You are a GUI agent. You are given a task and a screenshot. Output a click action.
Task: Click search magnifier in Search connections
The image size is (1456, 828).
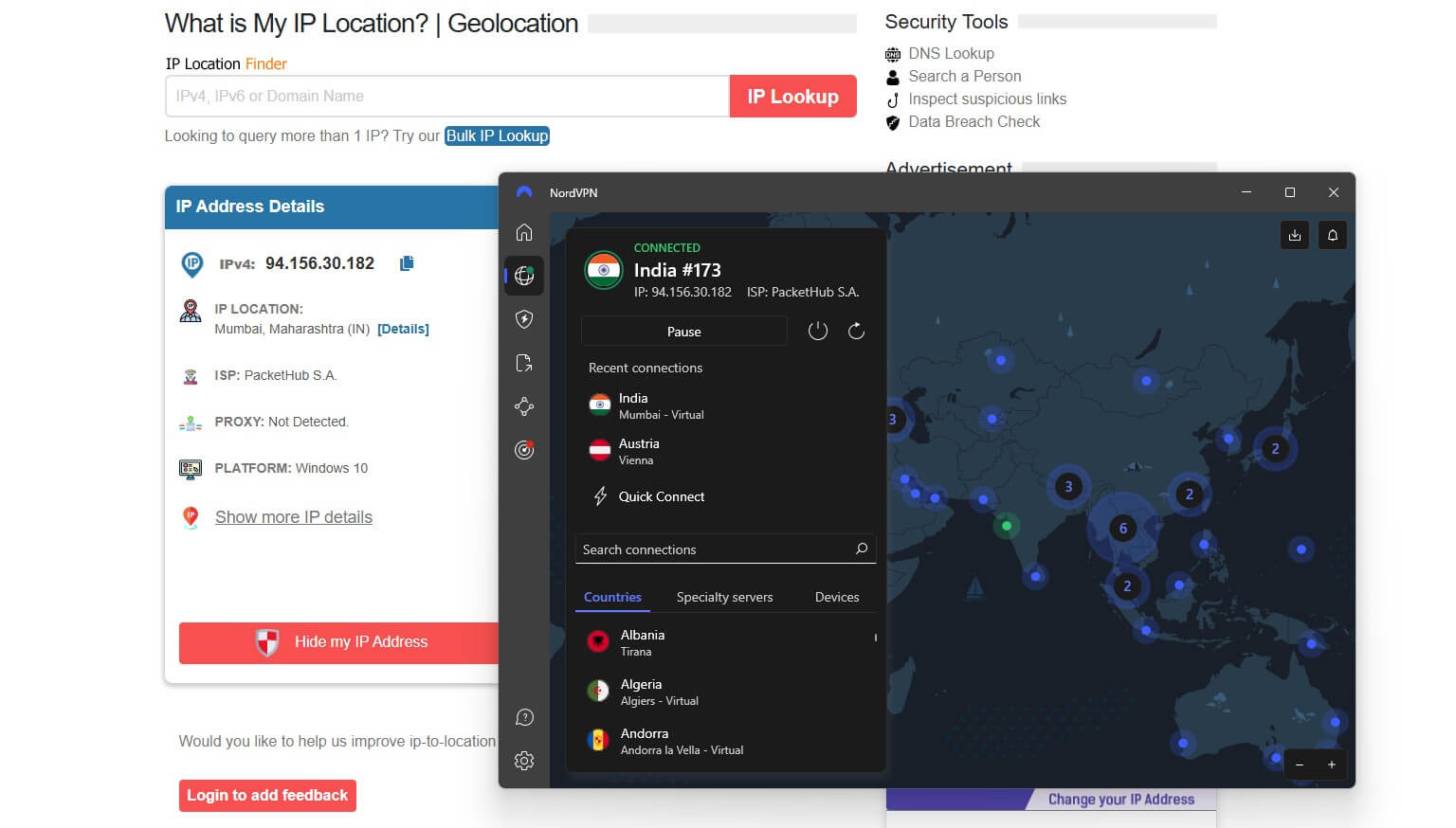click(x=862, y=549)
